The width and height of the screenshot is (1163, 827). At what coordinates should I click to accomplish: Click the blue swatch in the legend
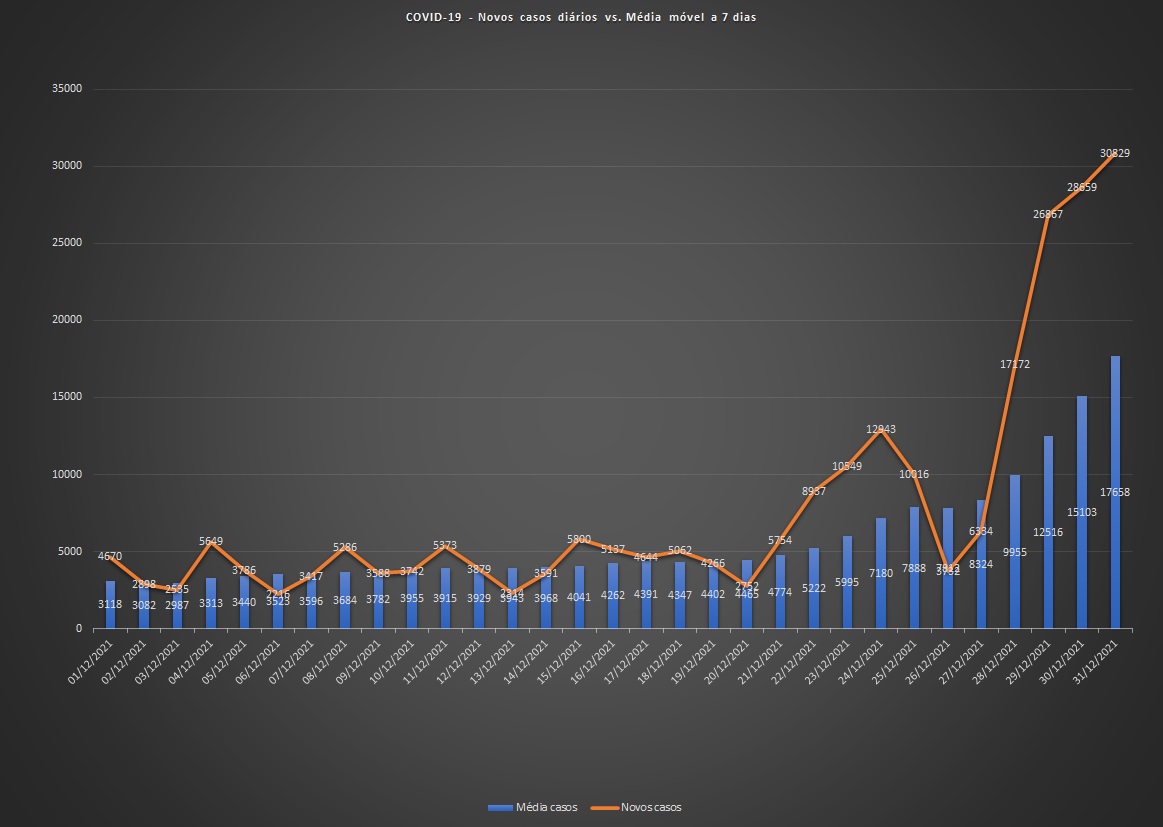tap(500, 807)
